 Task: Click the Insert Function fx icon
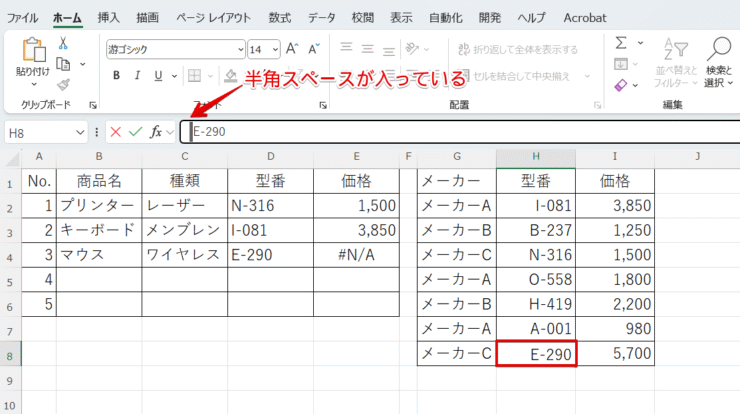tap(156, 132)
